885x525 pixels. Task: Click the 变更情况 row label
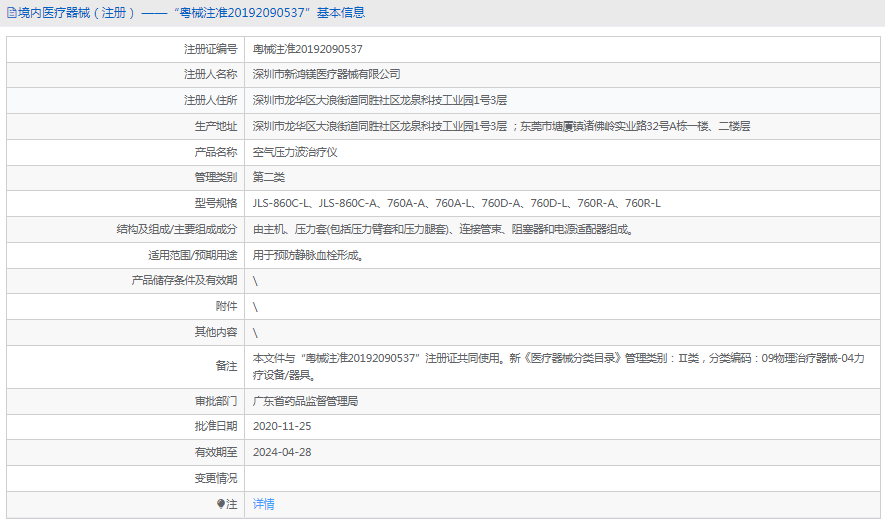click(x=216, y=478)
